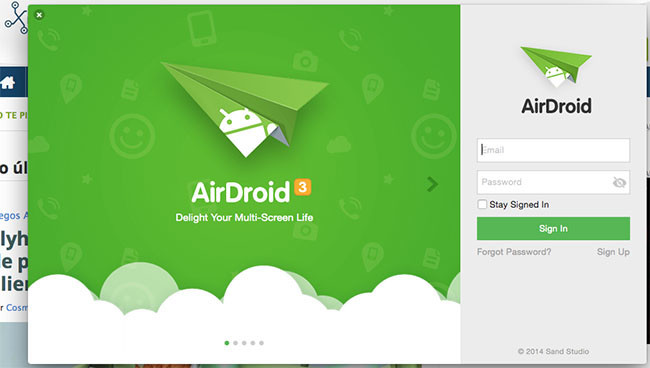Toggle password visibility eye icon

point(619,182)
